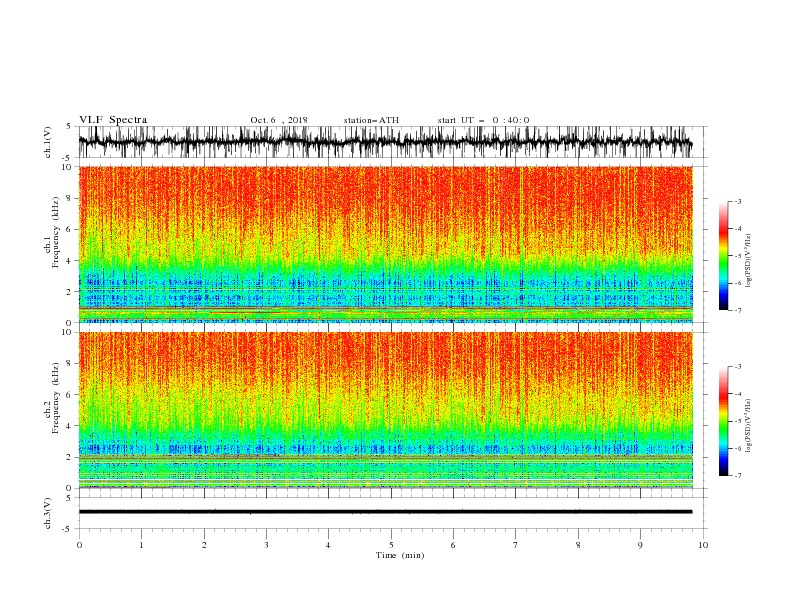Click the -7 label on ch.1 colorbar
The height and width of the screenshot is (612, 792).
pos(738,310)
